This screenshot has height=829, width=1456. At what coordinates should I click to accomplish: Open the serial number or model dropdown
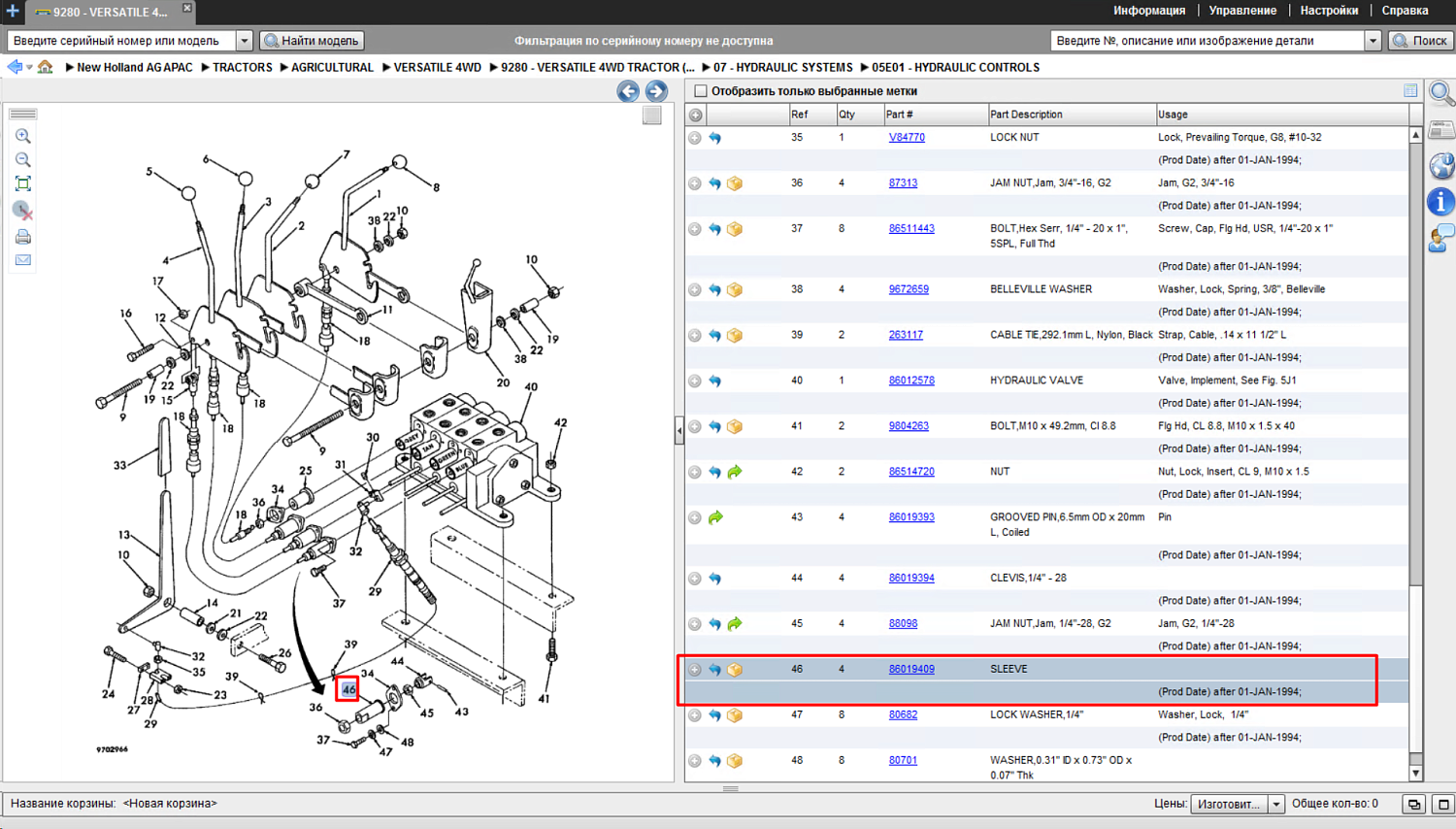pyautogui.click(x=245, y=41)
